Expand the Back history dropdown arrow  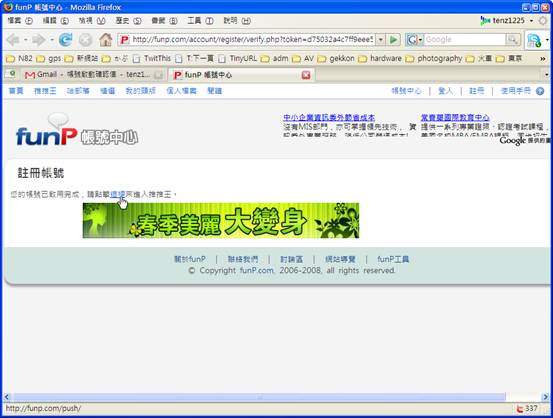click(25, 40)
